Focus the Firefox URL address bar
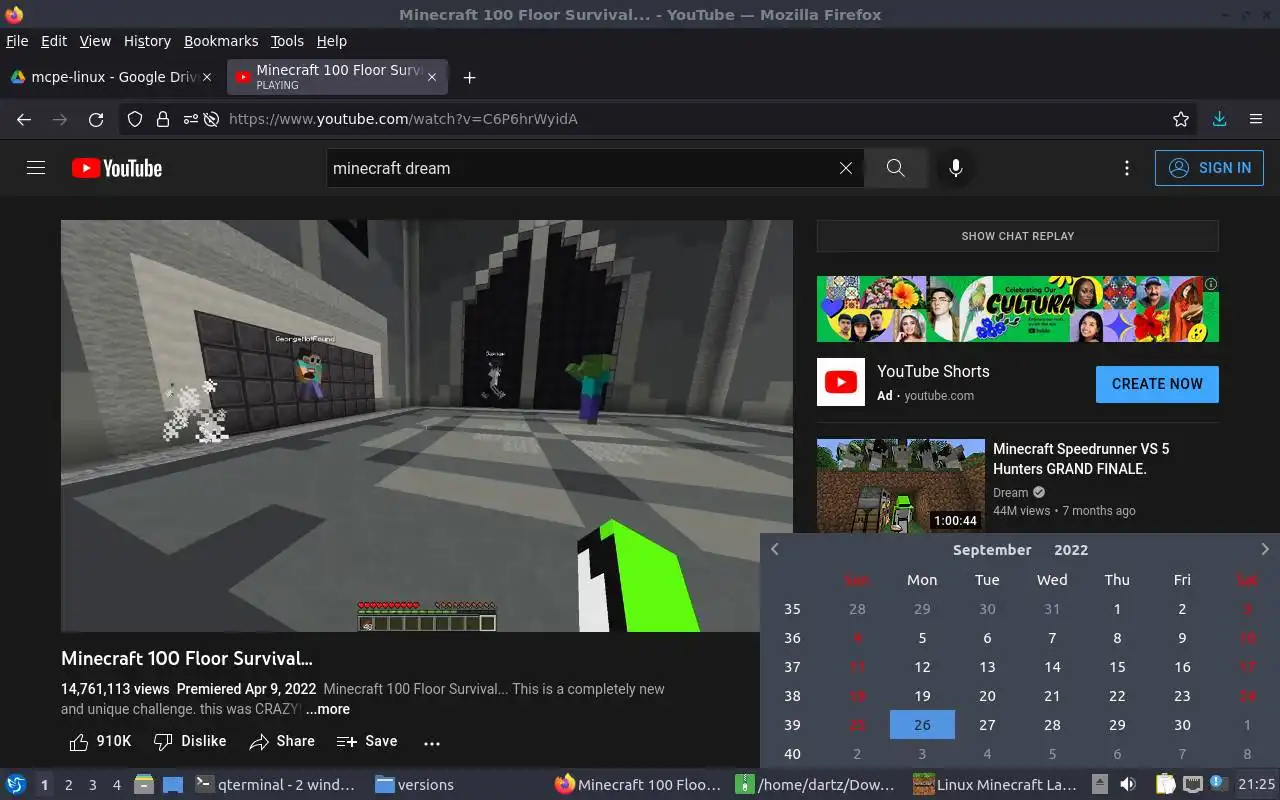This screenshot has width=1280, height=800. [x=690, y=119]
